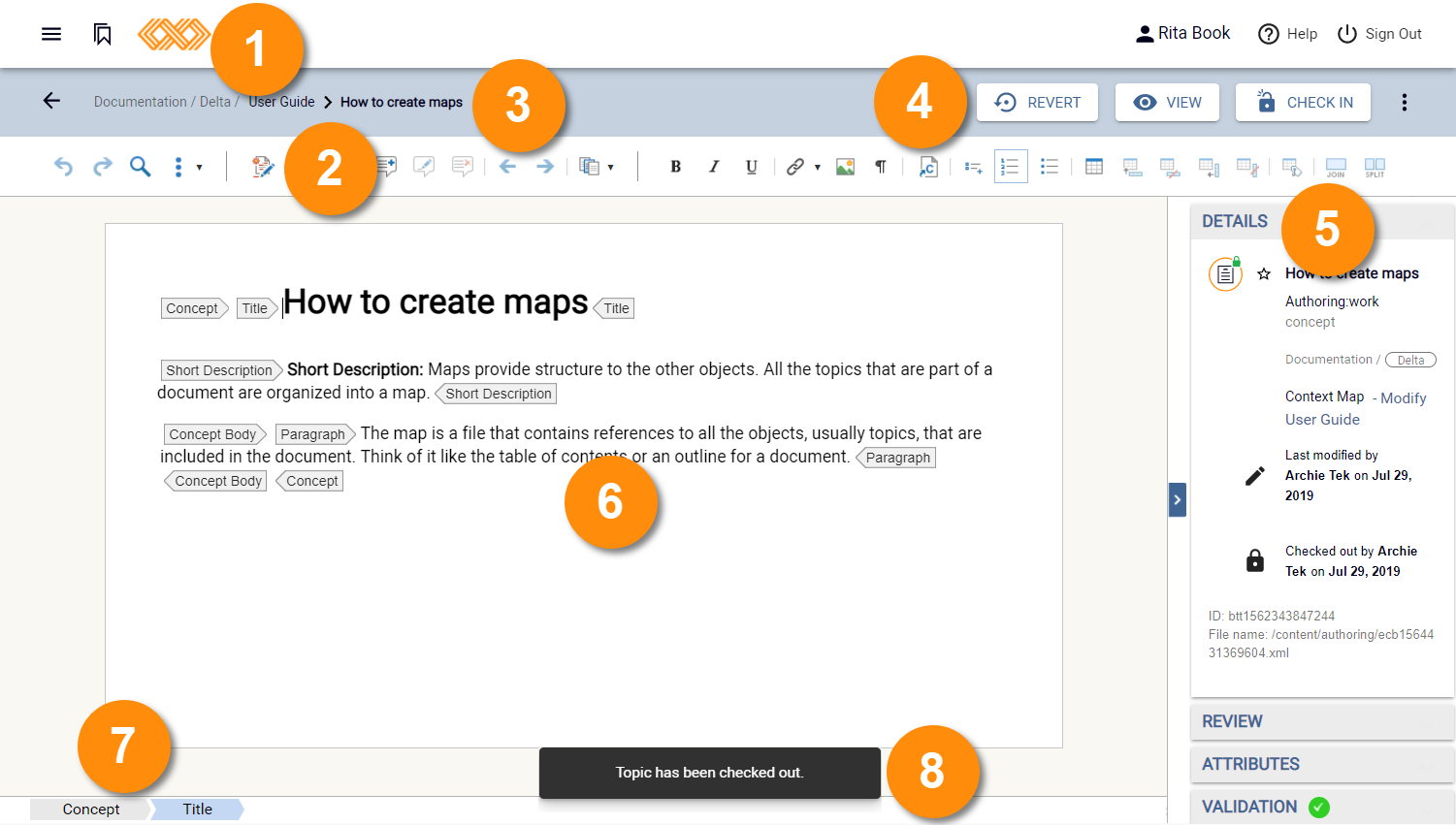Screen dimensions: 1456x825
Task: Insert table column icon
Action: pos(1210,167)
